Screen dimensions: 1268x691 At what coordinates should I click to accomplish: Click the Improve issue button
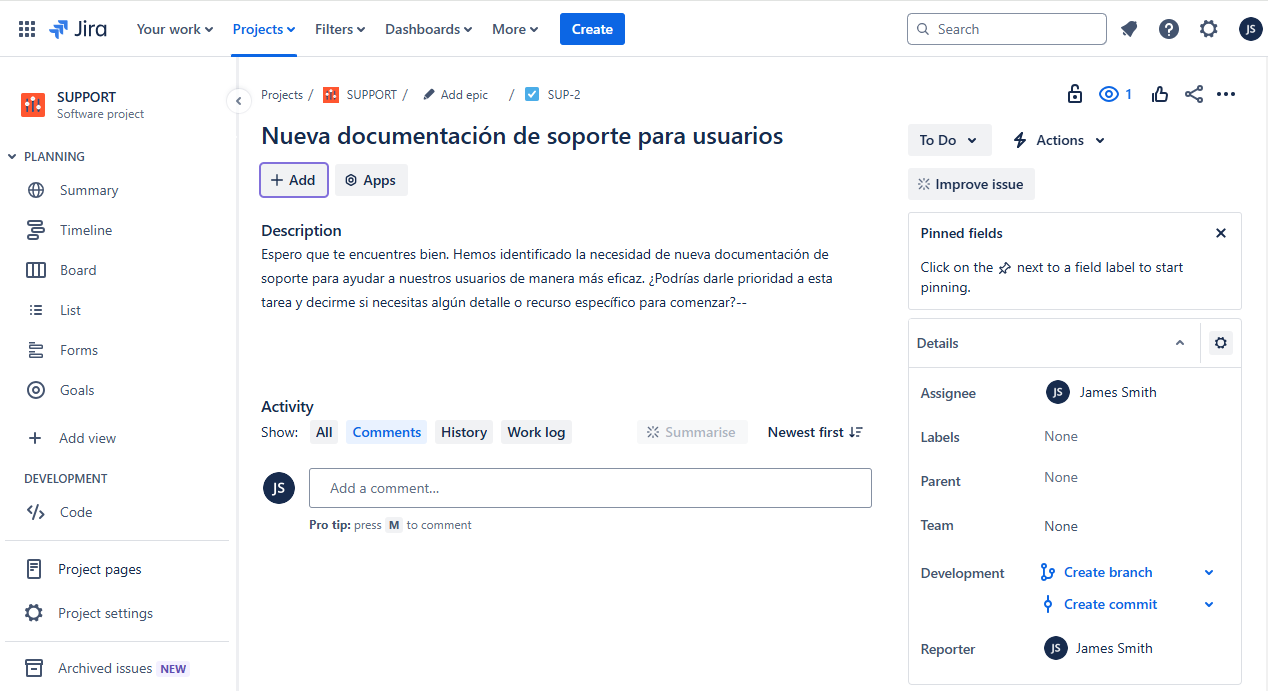[971, 184]
